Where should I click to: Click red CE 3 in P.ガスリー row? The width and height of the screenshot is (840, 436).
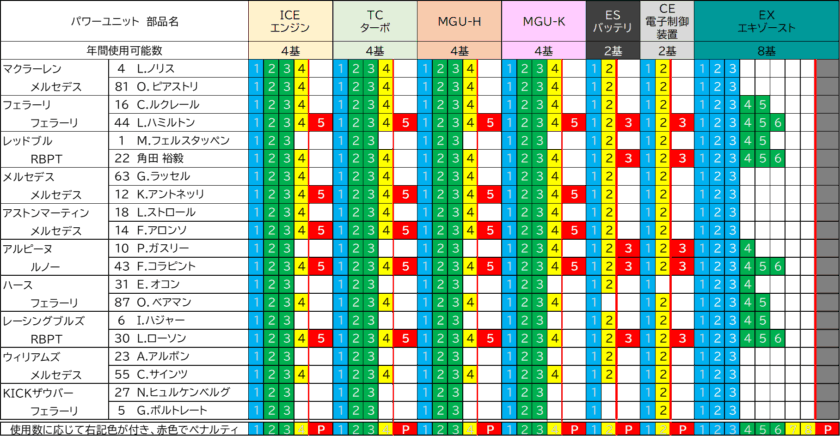pyautogui.click(x=682, y=249)
